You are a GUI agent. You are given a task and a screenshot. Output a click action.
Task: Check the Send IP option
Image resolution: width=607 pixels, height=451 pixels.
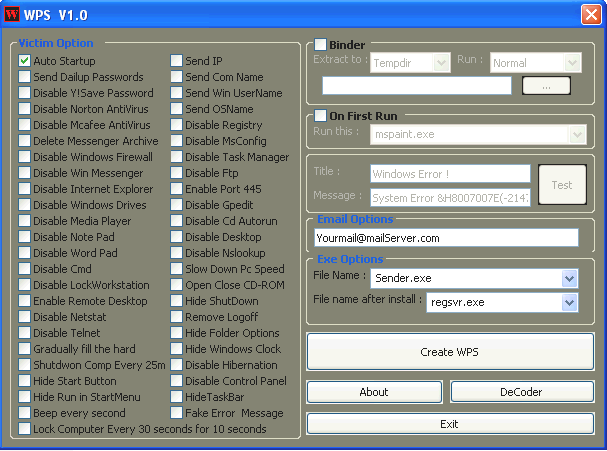(x=176, y=61)
